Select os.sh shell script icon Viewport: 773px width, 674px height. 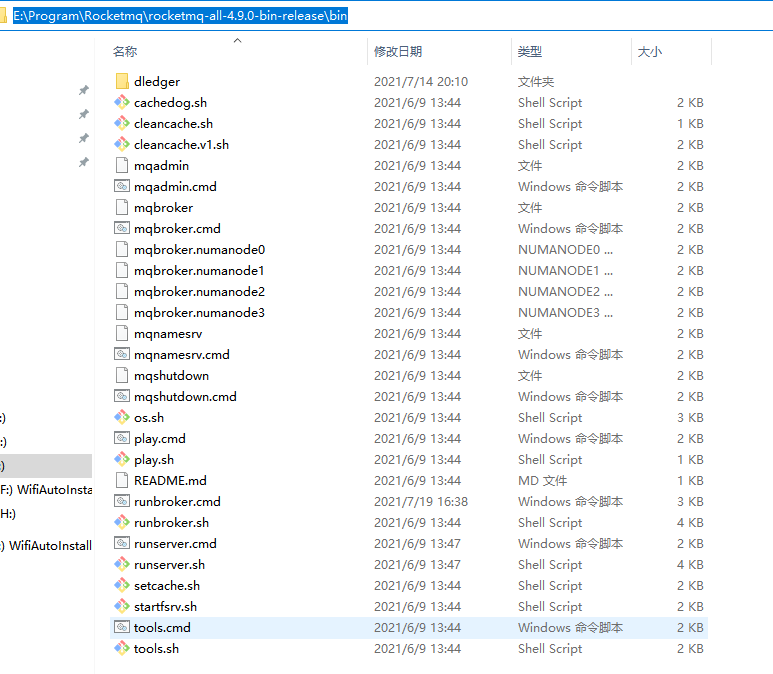click(x=122, y=418)
